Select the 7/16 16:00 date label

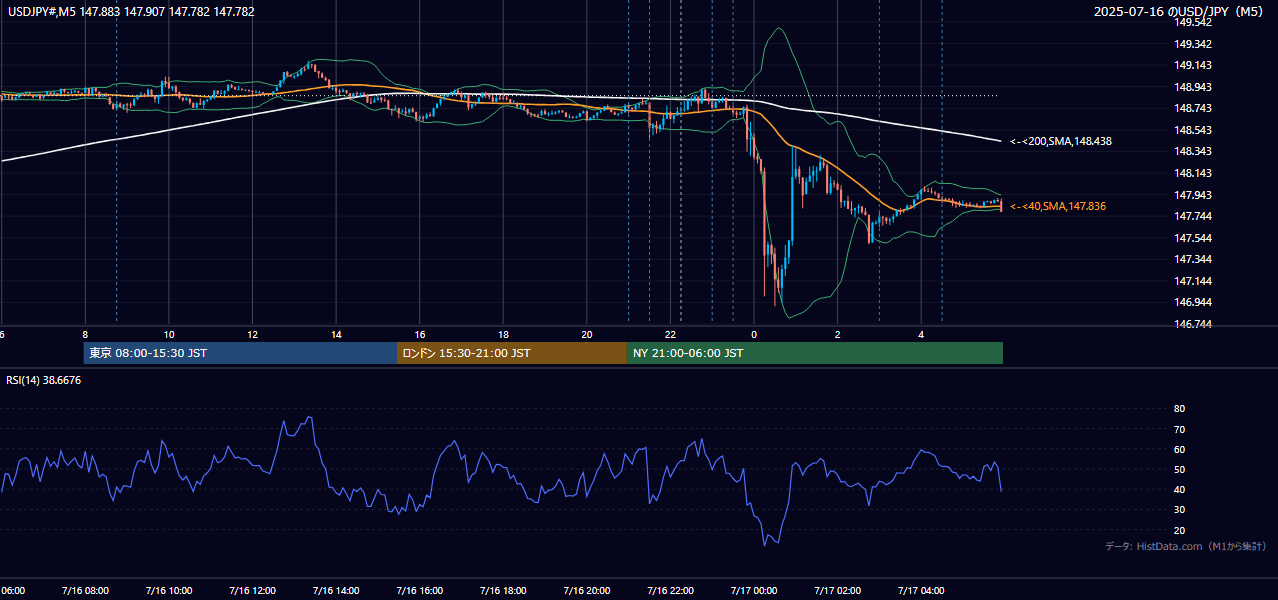[x=419, y=590]
